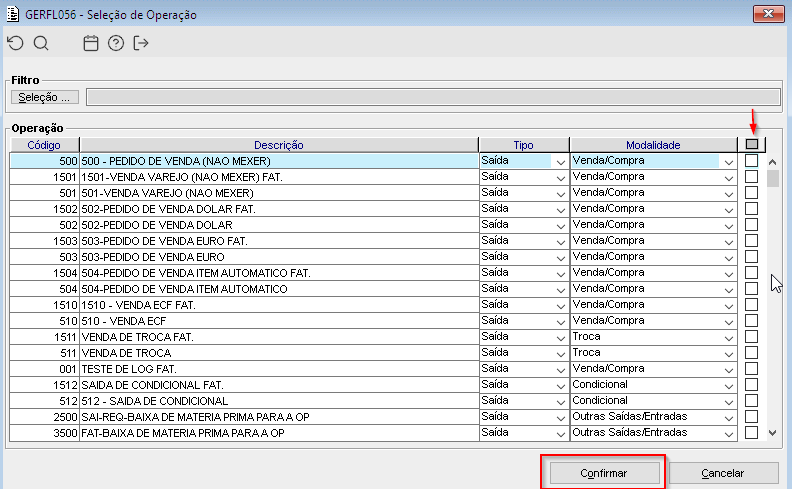
Task: Check the box for 500 - PEDIDO DE VENDA (NAO MEXER)
Action: (x=752, y=161)
